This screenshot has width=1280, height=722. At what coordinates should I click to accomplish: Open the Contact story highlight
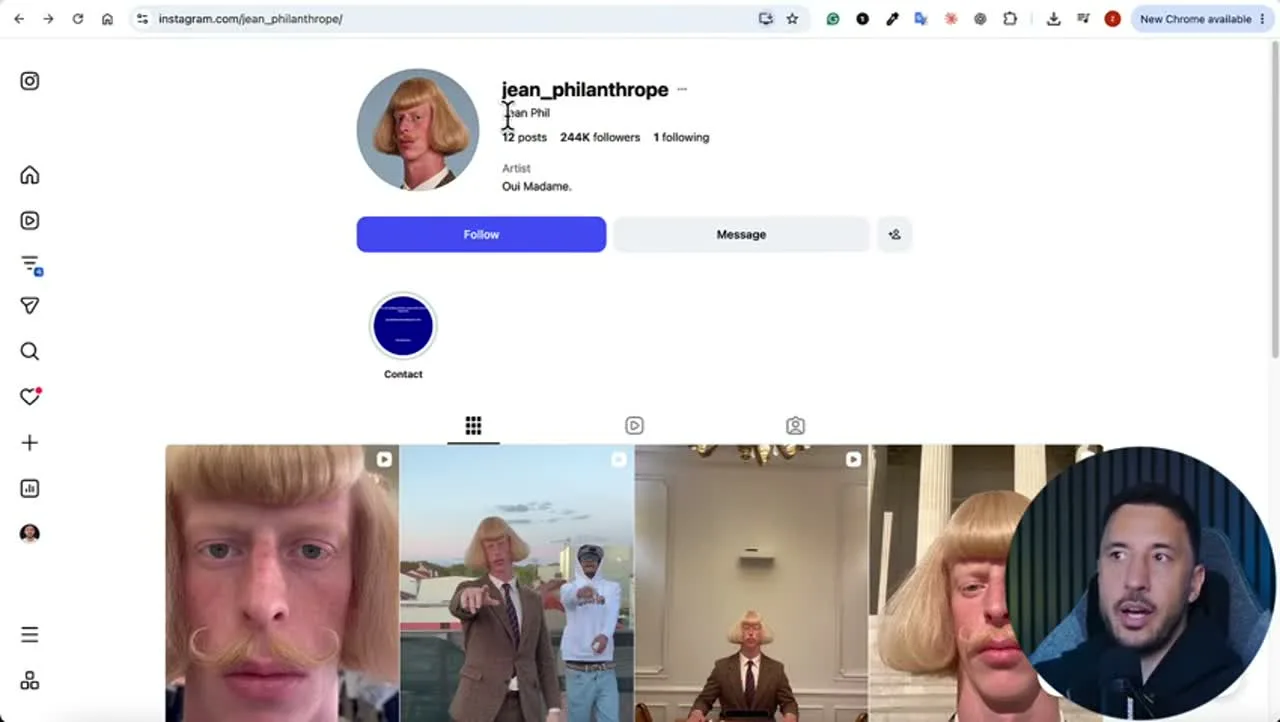403,335
